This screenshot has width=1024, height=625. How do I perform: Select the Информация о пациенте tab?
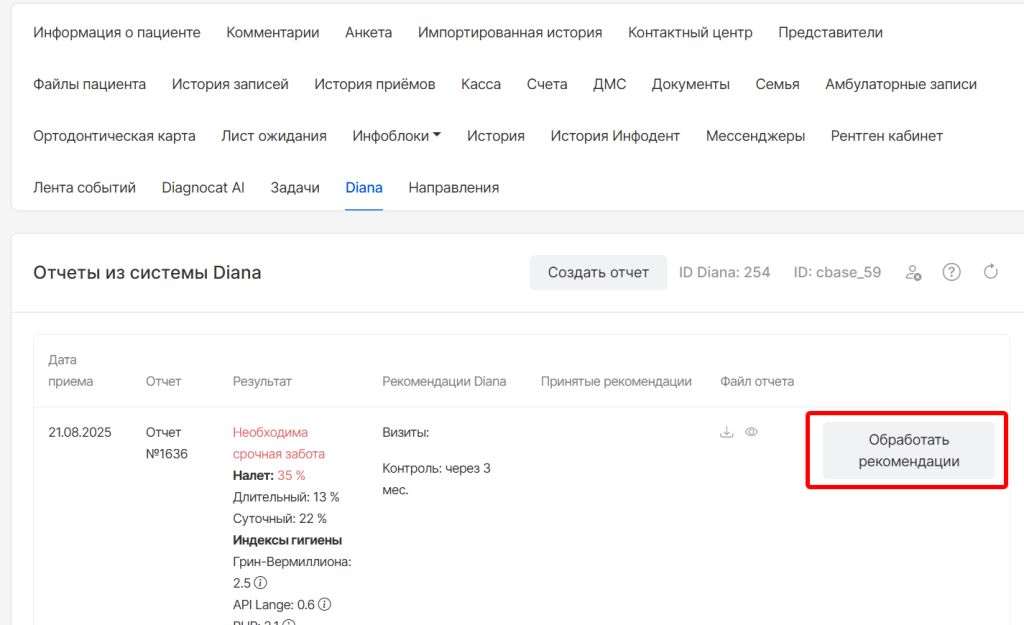coord(117,32)
